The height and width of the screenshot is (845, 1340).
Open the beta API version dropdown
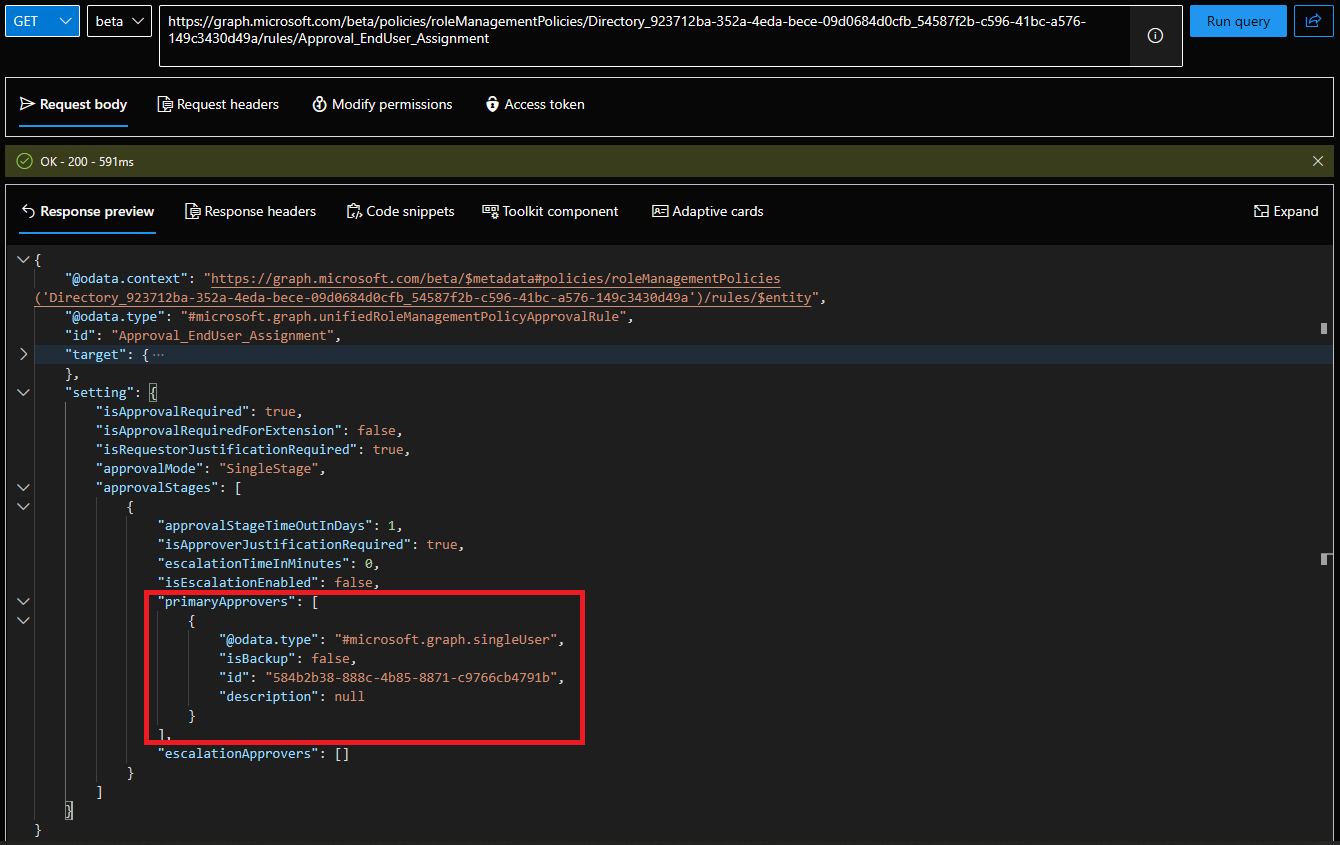(119, 20)
